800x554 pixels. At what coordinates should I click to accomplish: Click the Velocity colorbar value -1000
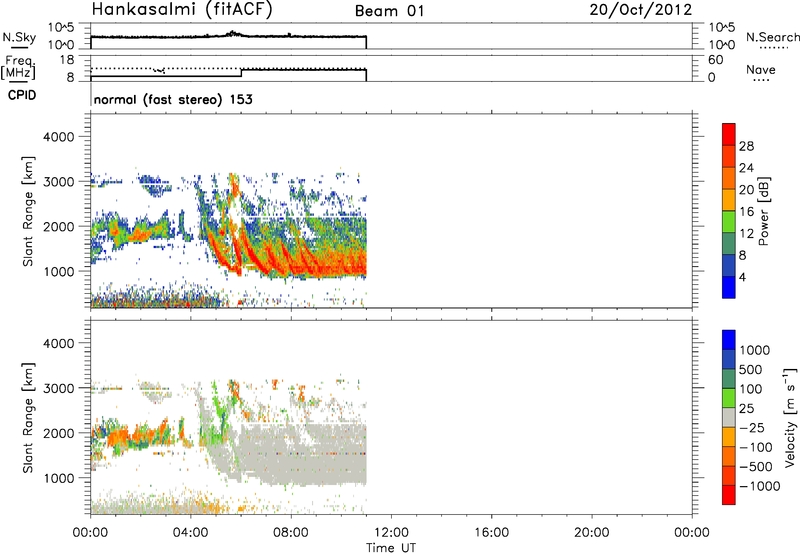point(760,486)
